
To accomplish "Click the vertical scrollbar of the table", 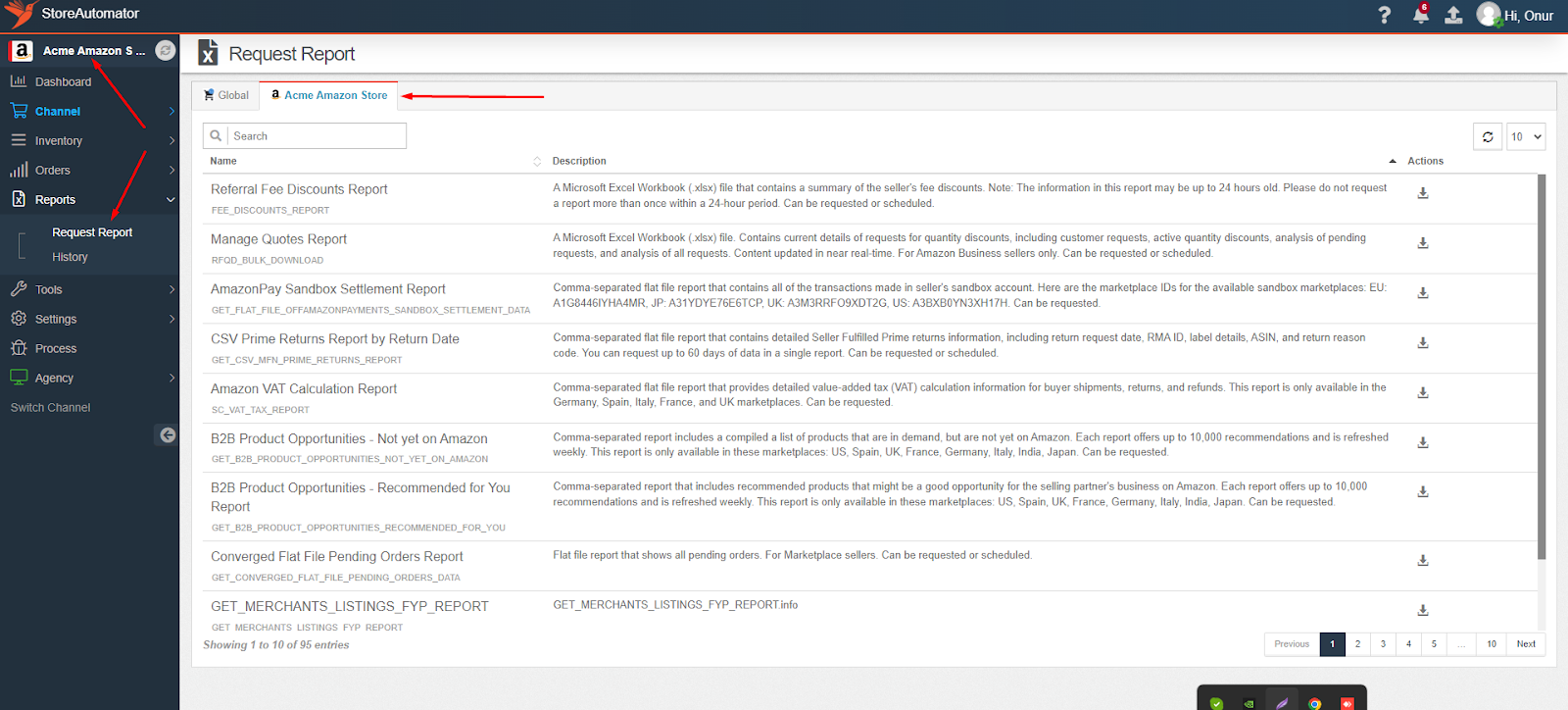I will click(x=1542, y=368).
